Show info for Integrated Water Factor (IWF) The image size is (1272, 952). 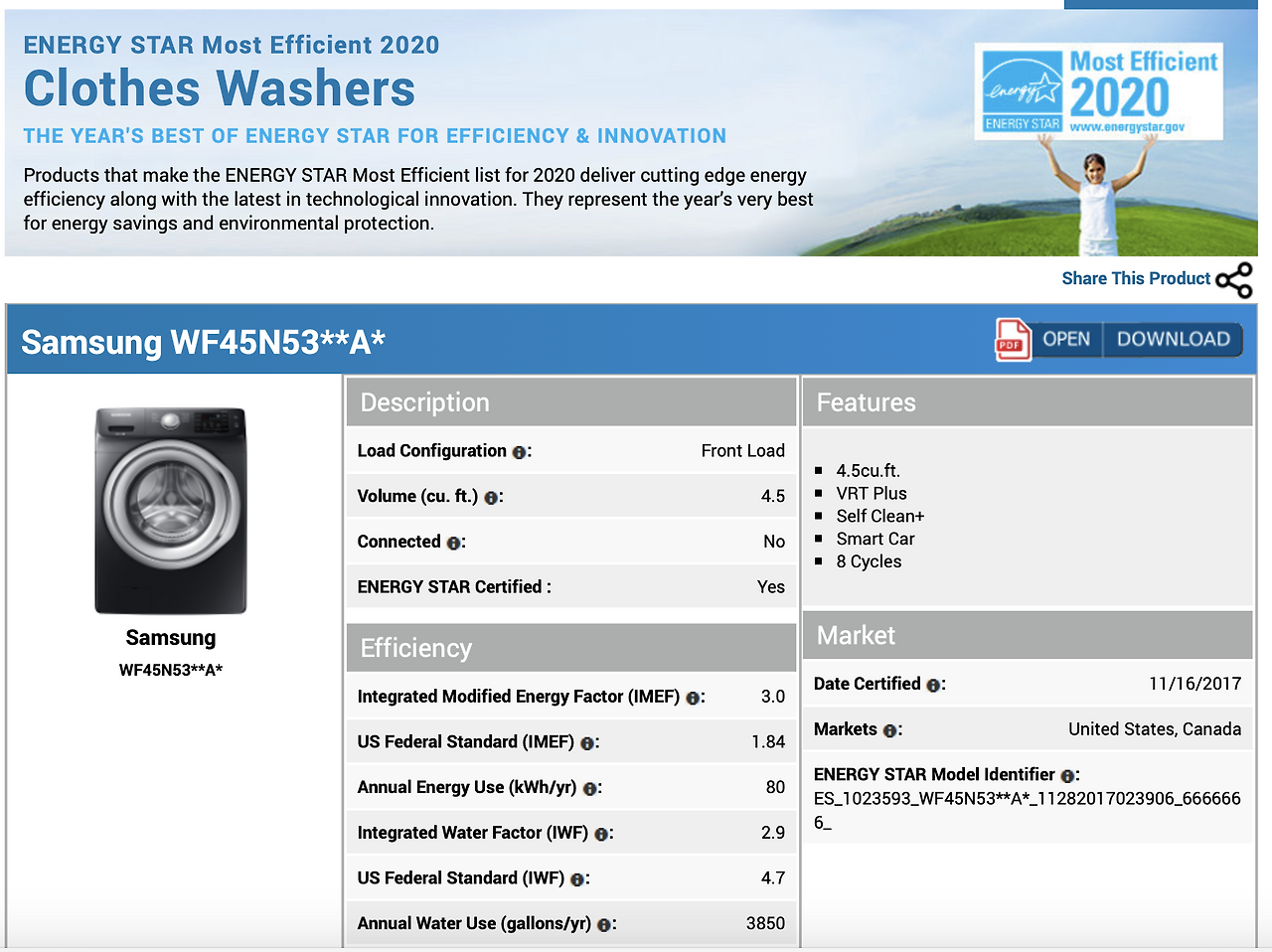tap(601, 835)
